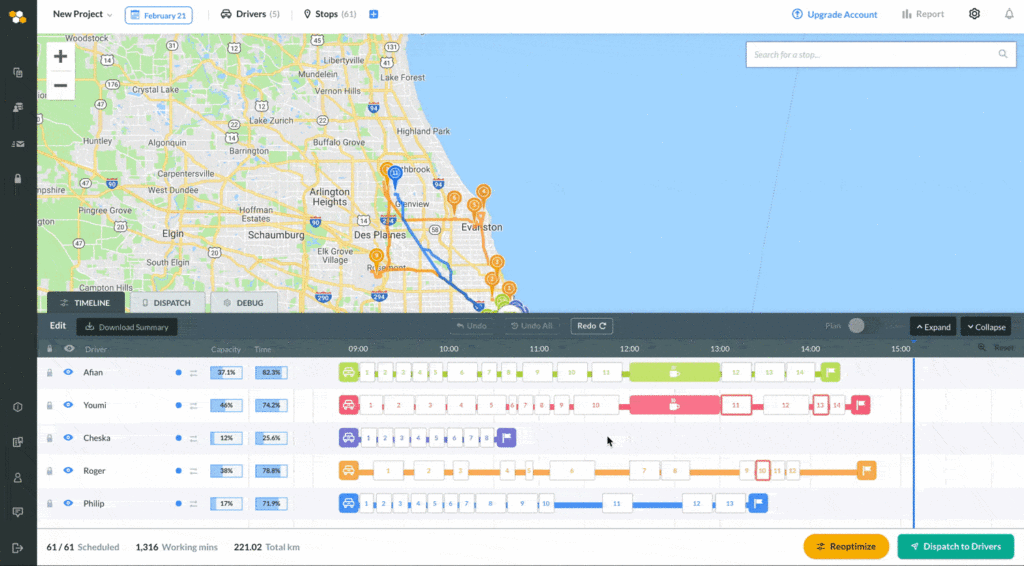Click Dispatch to Drivers button
The width and height of the screenshot is (1024, 566).
[x=956, y=546]
